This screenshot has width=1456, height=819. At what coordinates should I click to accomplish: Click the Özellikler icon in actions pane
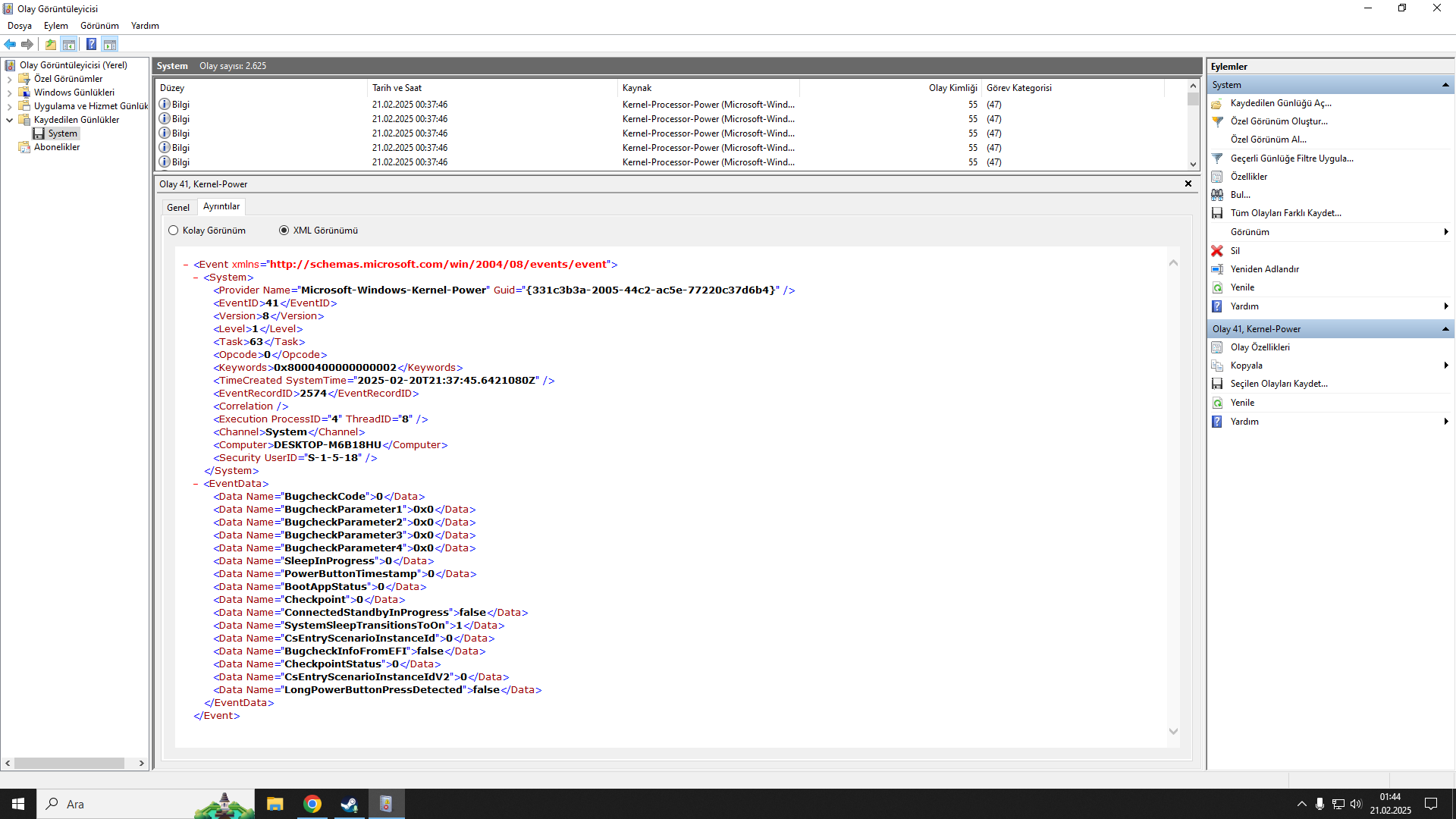1217,177
